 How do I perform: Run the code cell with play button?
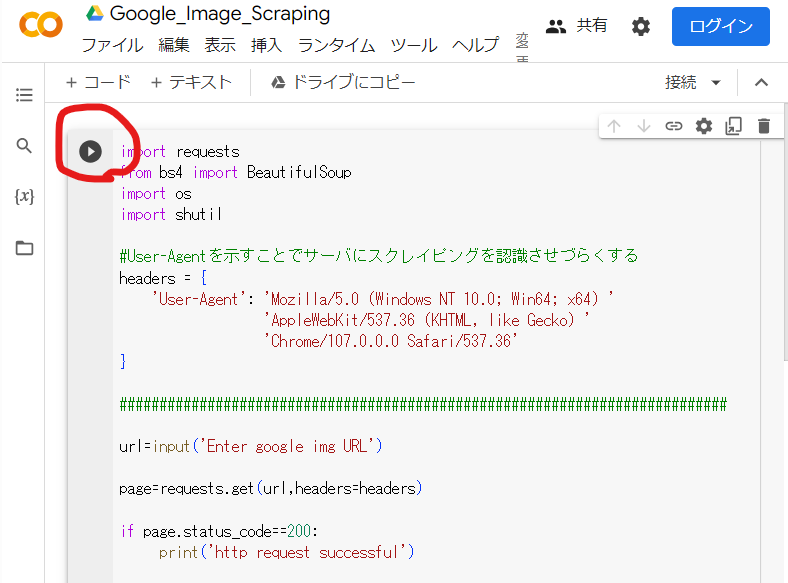[90, 151]
